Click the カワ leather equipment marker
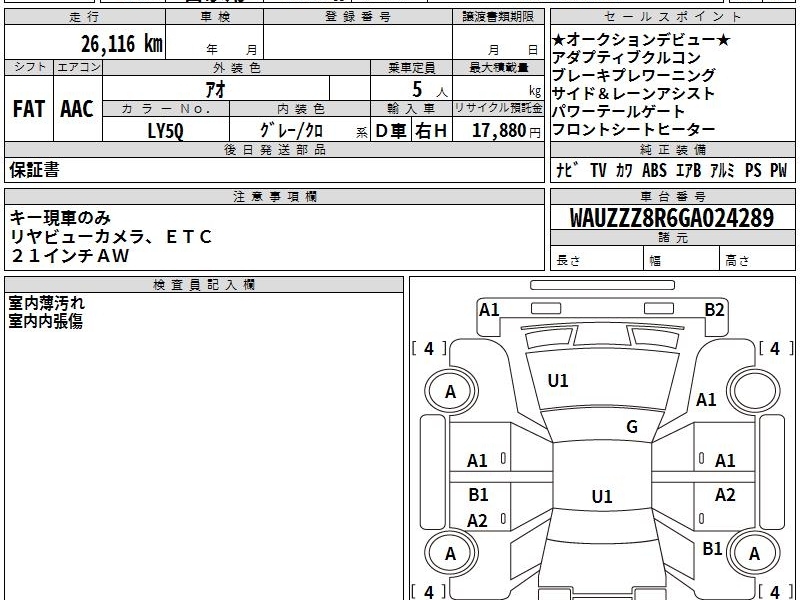 [624, 170]
